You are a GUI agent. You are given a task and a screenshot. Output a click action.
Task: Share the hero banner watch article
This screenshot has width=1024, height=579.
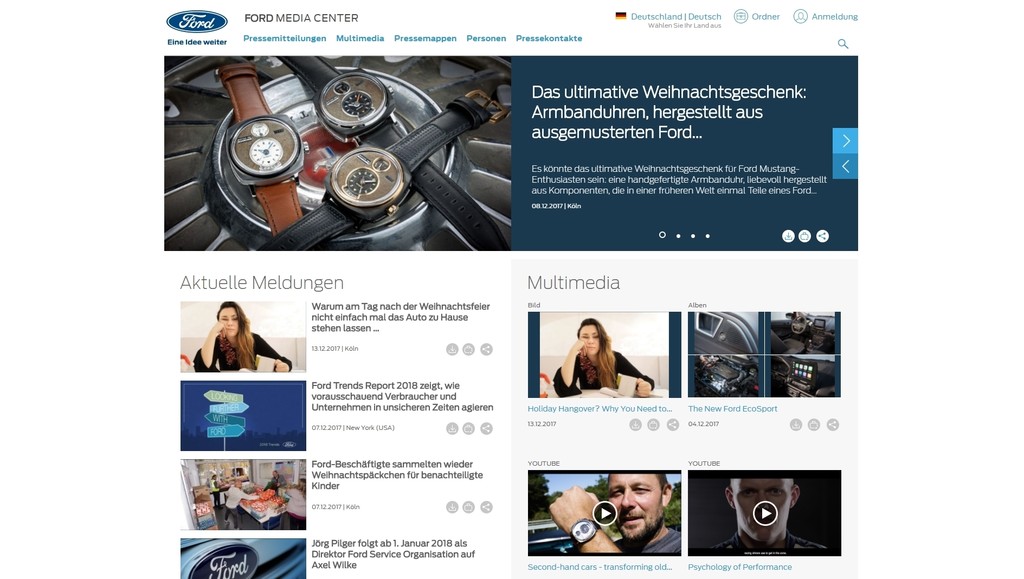(822, 236)
